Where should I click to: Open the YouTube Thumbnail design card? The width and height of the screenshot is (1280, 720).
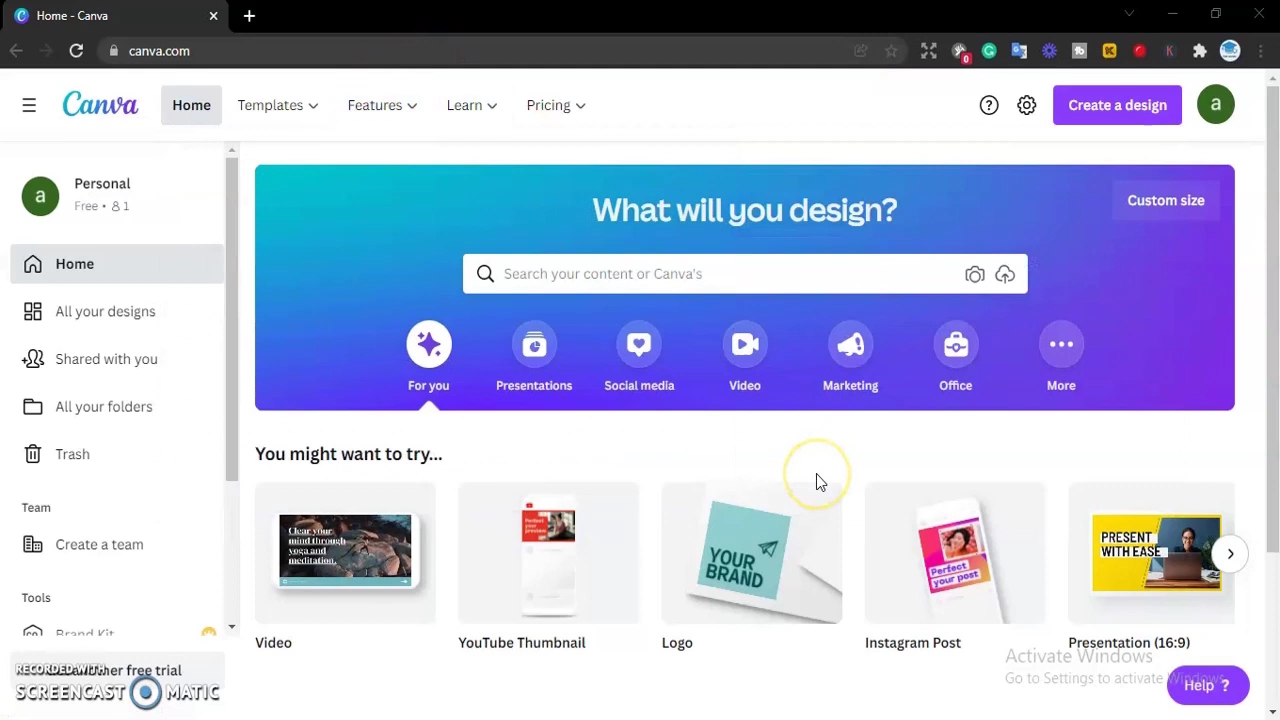[x=548, y=553]
